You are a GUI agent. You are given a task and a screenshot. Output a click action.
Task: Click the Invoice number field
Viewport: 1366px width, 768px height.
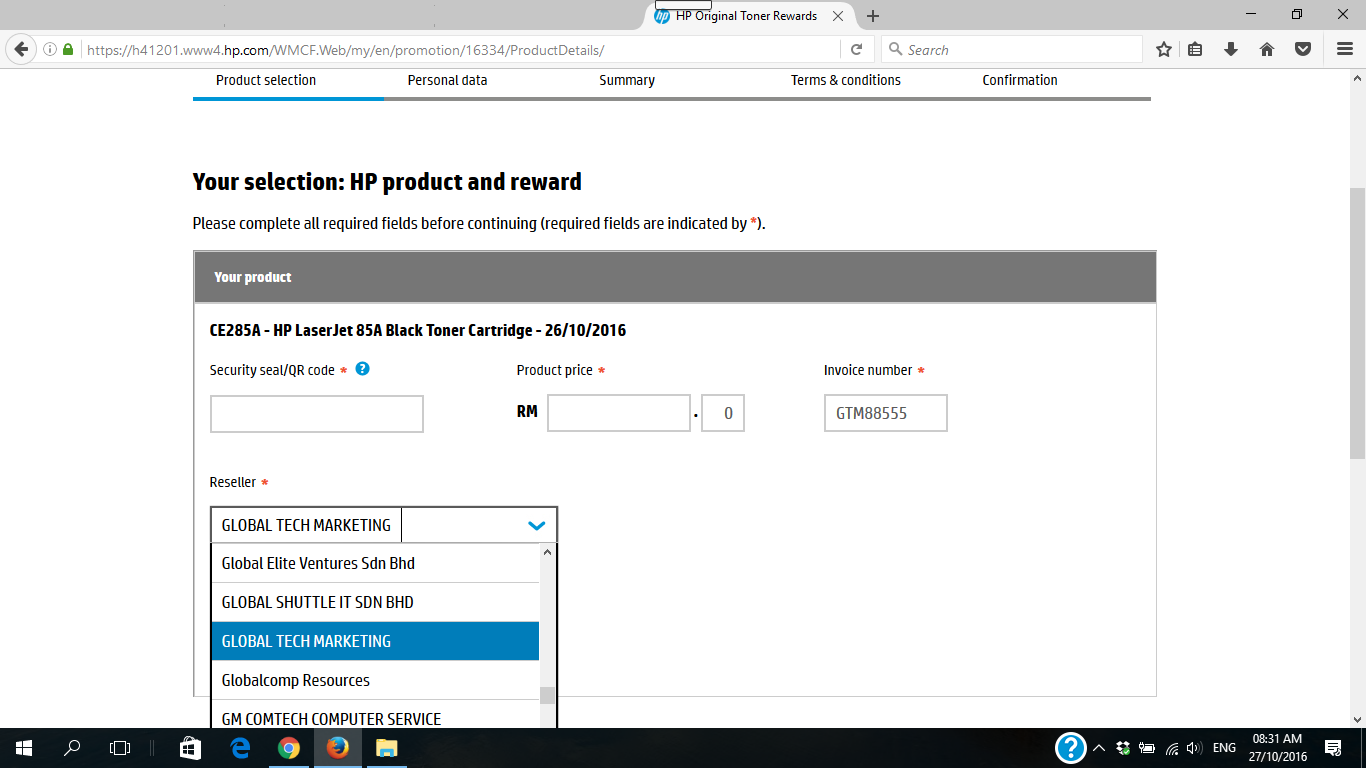coord(886,413)
